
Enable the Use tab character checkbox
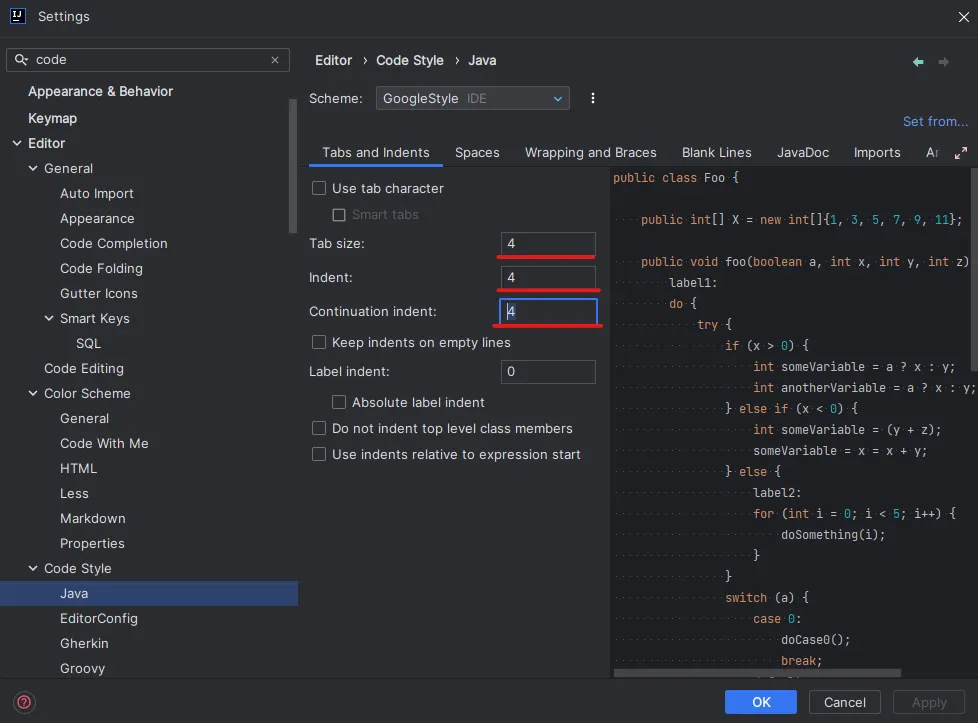[319, 188]
